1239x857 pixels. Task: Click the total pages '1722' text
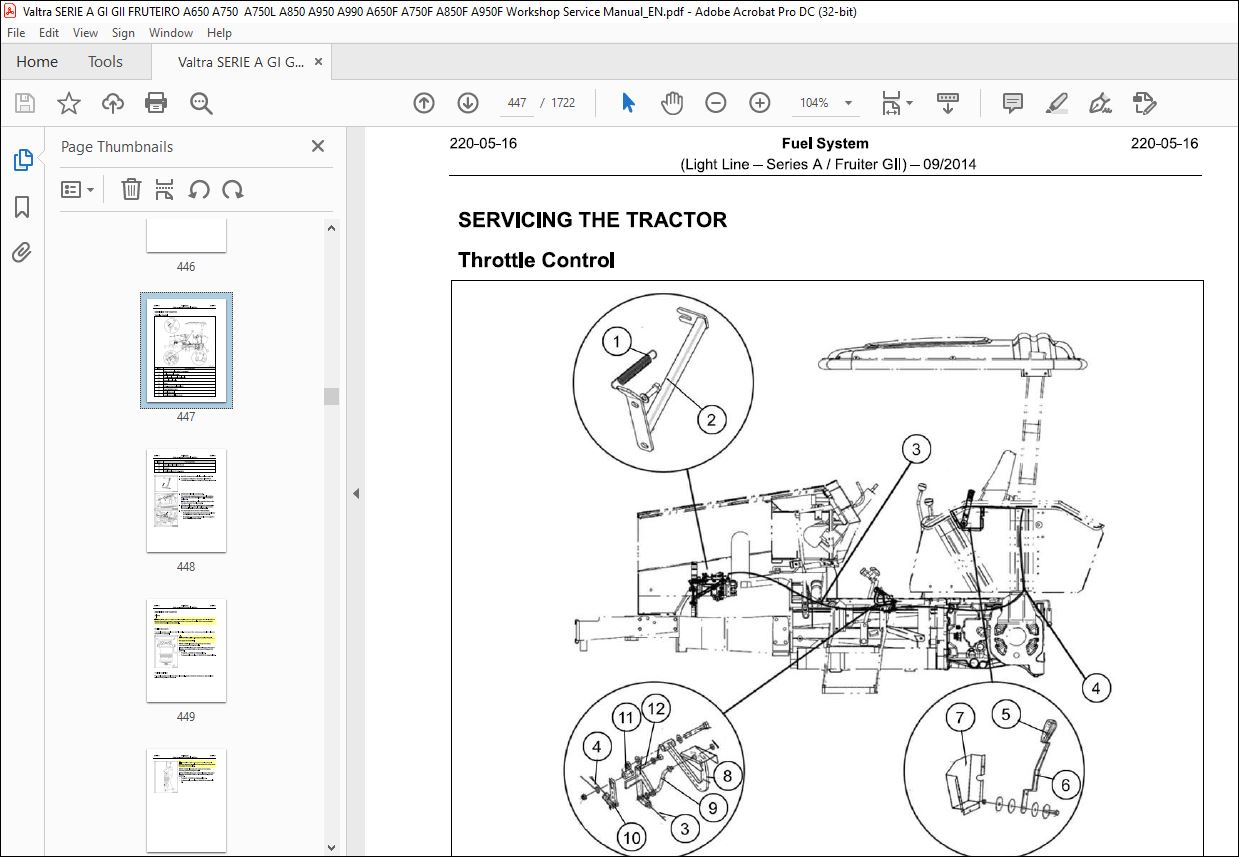[563, 103]
